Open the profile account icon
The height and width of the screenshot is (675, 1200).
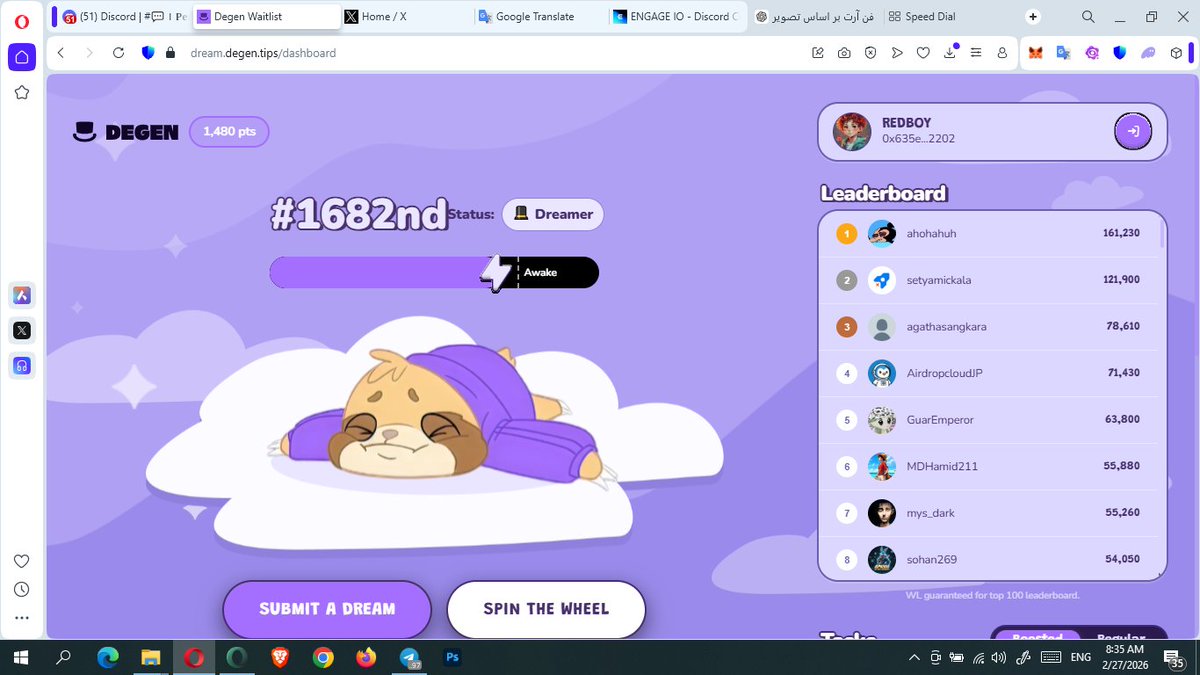tap(1002, 53)
